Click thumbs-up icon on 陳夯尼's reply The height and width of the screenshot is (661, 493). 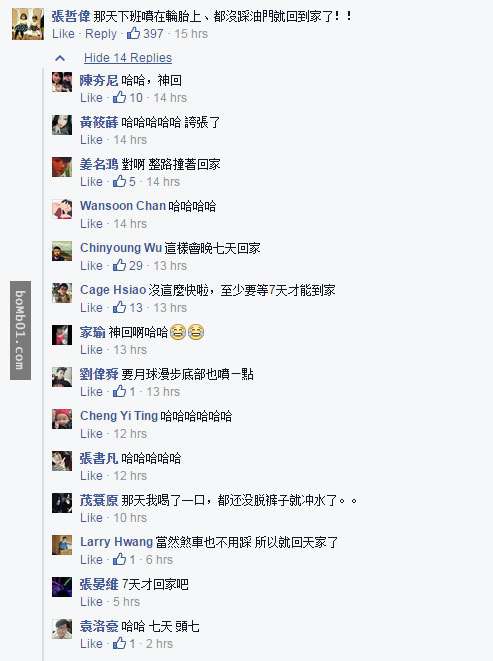(x=119, y=97)
